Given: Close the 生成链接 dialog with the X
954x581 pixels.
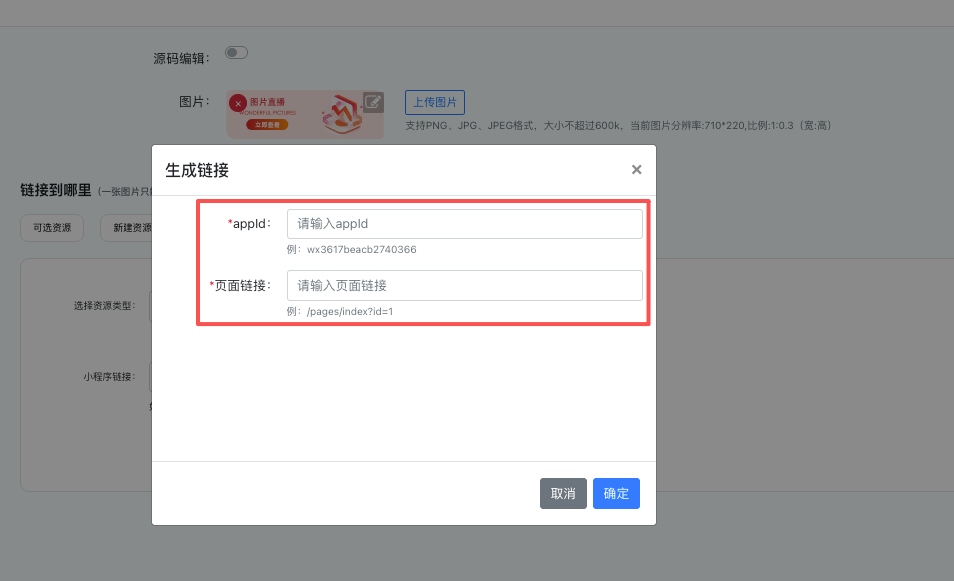Looking at the screenshot, I should pyautogui.click(x=636, y=170).
